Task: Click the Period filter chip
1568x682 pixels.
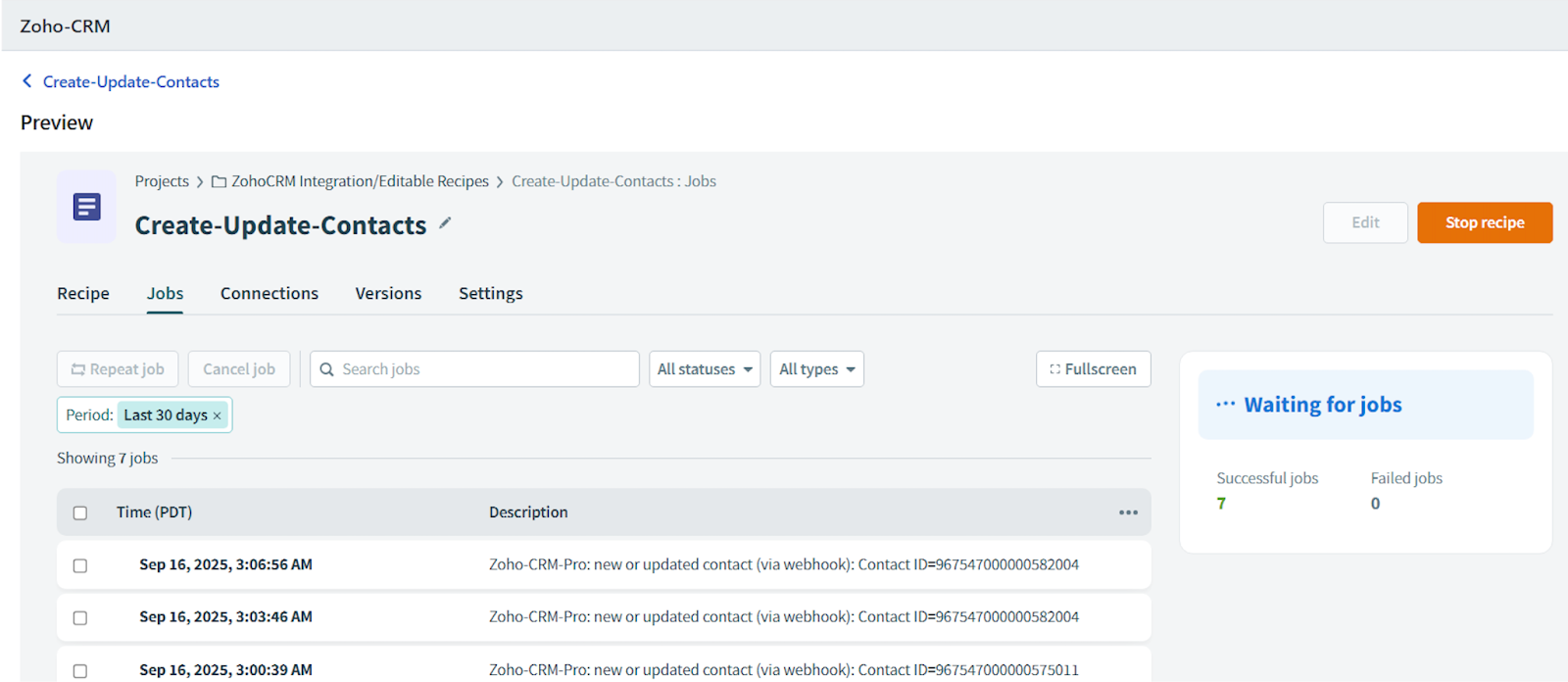Action: click(x=144, y=415)
